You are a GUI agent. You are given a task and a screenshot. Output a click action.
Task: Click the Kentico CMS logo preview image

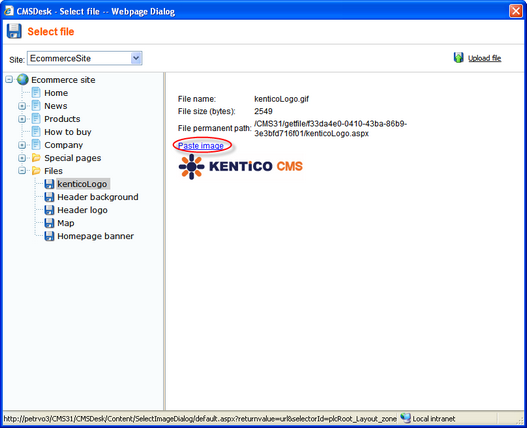(x=241, y=167)
